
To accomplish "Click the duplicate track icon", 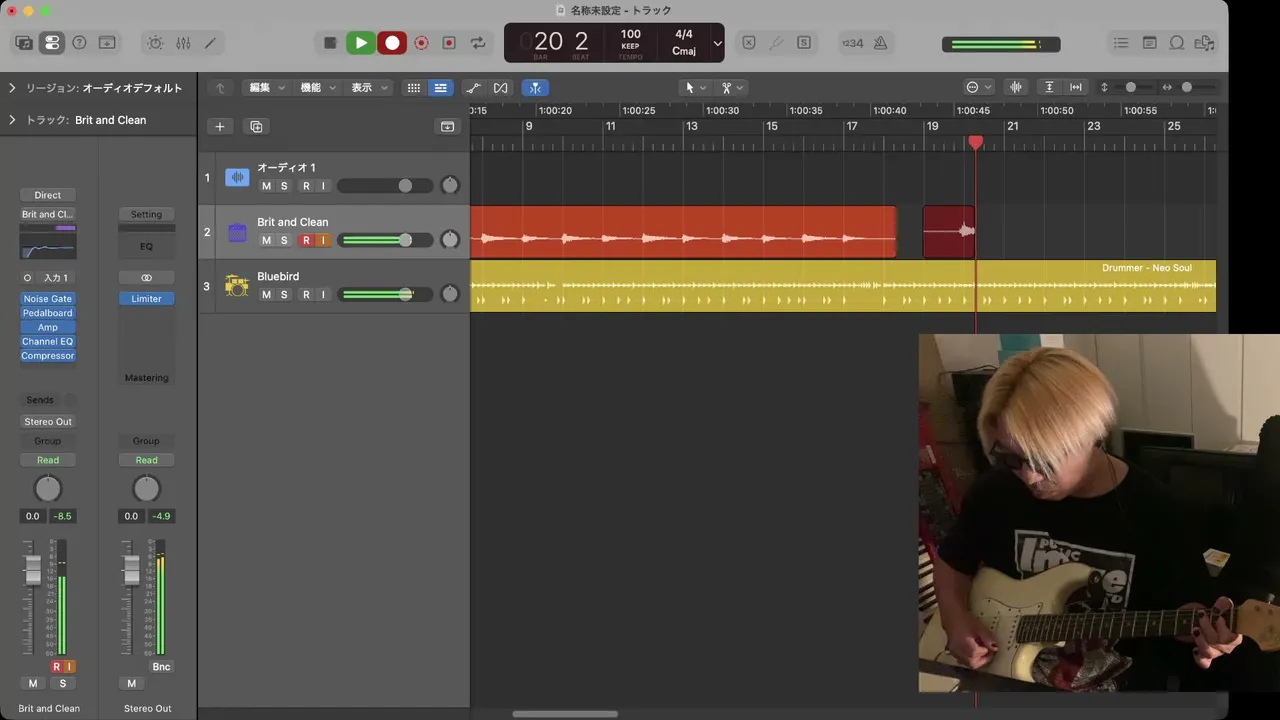I will point(256,127).
